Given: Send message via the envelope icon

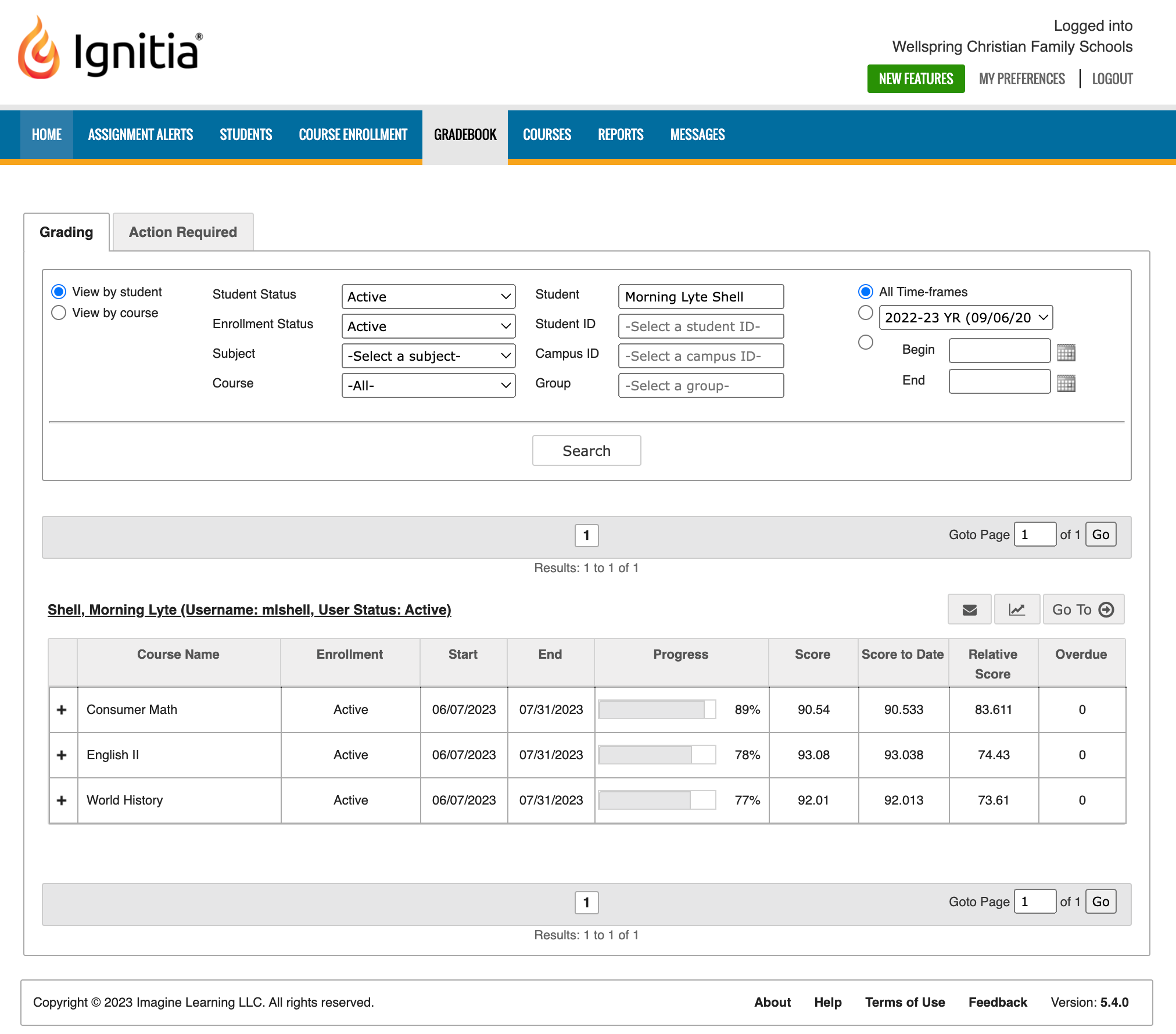Looking at the screenshot, I should click(969, 609).
